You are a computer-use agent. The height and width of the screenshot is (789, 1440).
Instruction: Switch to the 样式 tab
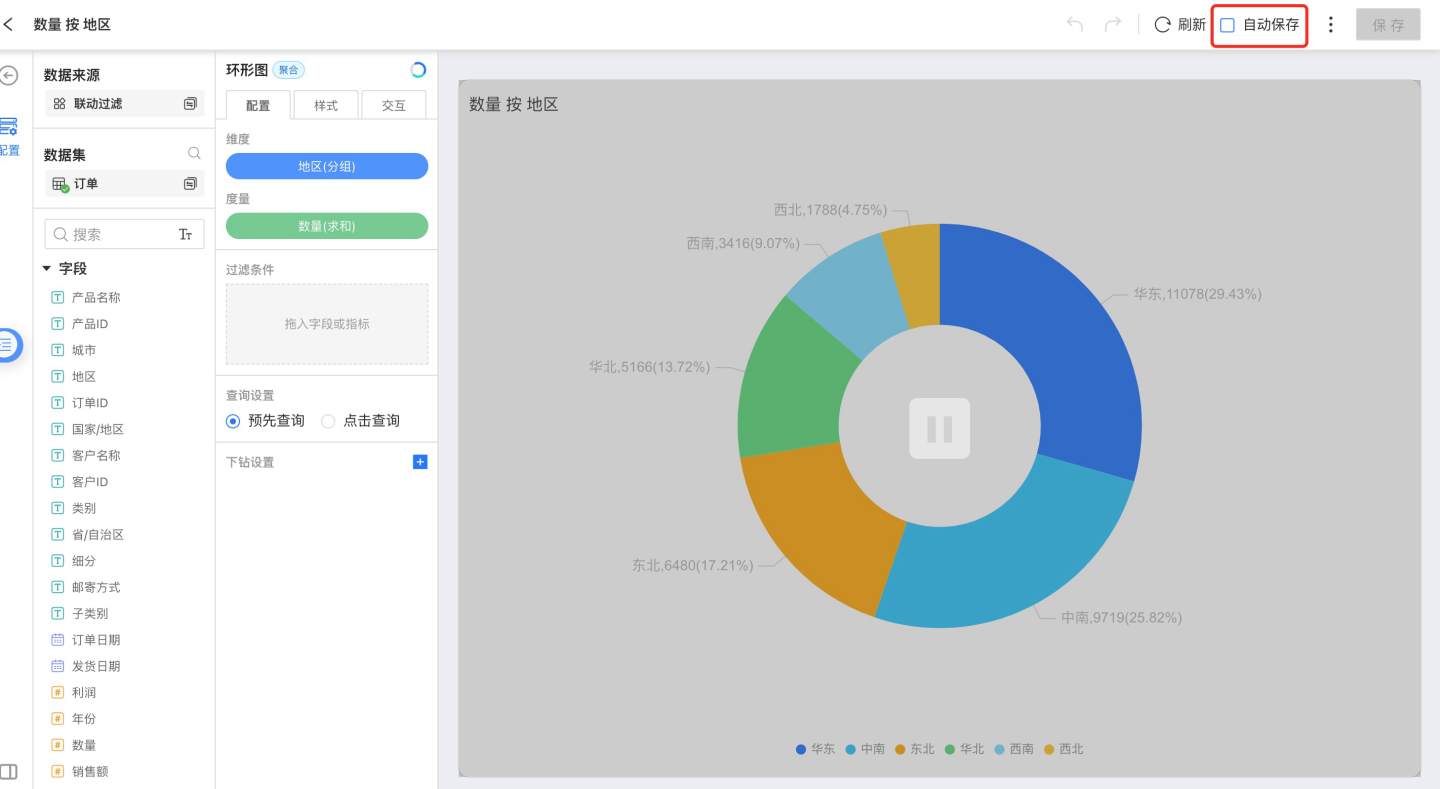pyautogui.click(x=326, y=105)
